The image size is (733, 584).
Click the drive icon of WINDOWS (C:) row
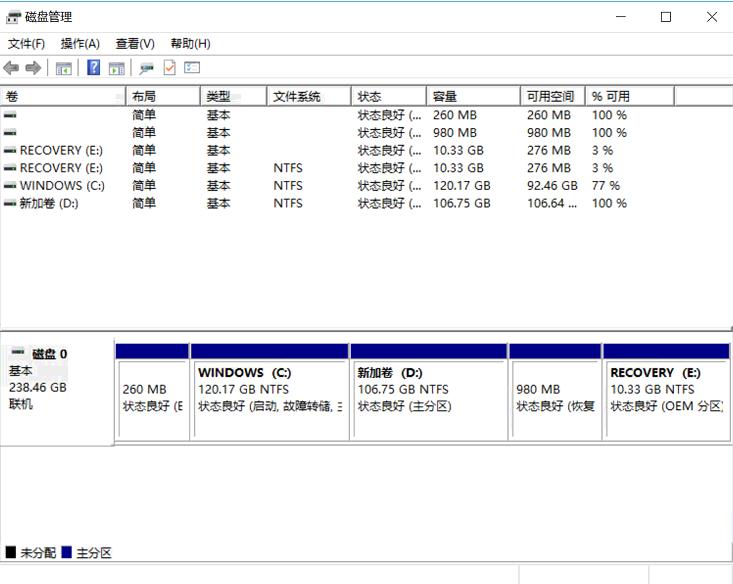(10, 186)
